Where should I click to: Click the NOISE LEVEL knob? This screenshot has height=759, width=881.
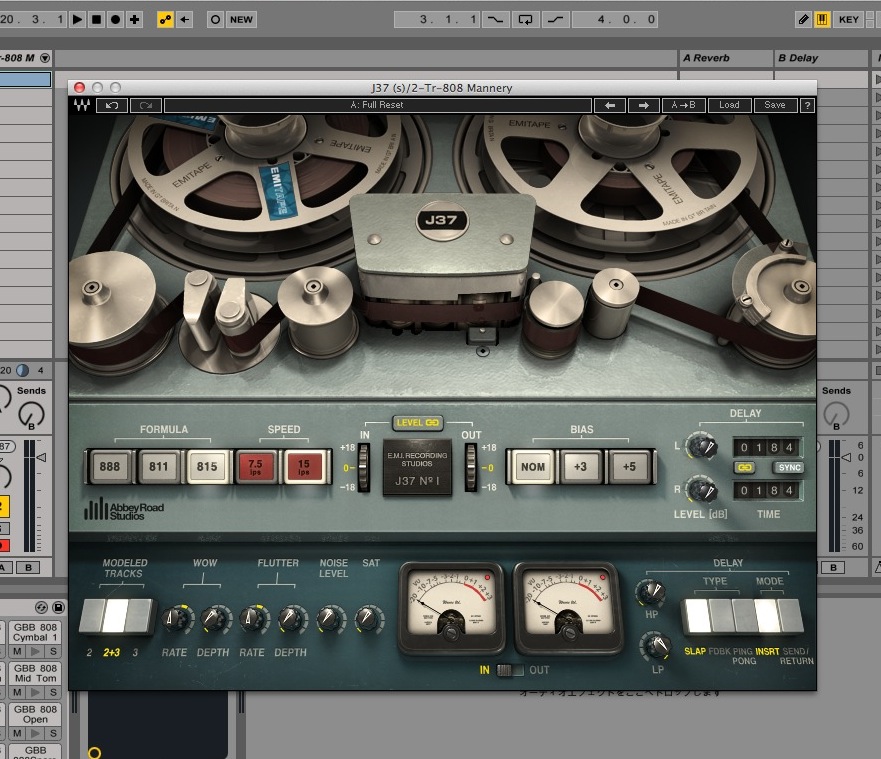click(330, 619)
